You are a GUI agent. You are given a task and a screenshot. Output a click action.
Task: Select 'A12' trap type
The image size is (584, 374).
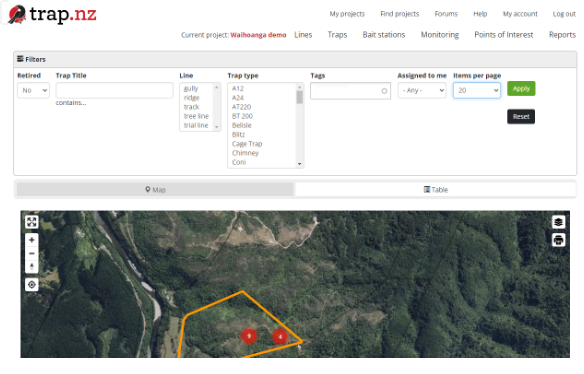[x=238, y=89]
